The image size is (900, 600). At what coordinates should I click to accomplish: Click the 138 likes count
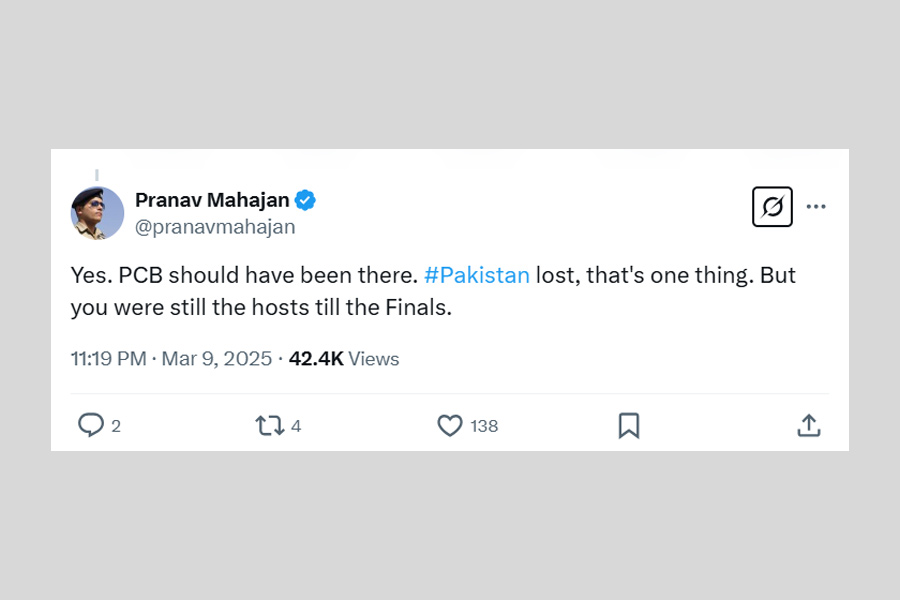[484, 426]
